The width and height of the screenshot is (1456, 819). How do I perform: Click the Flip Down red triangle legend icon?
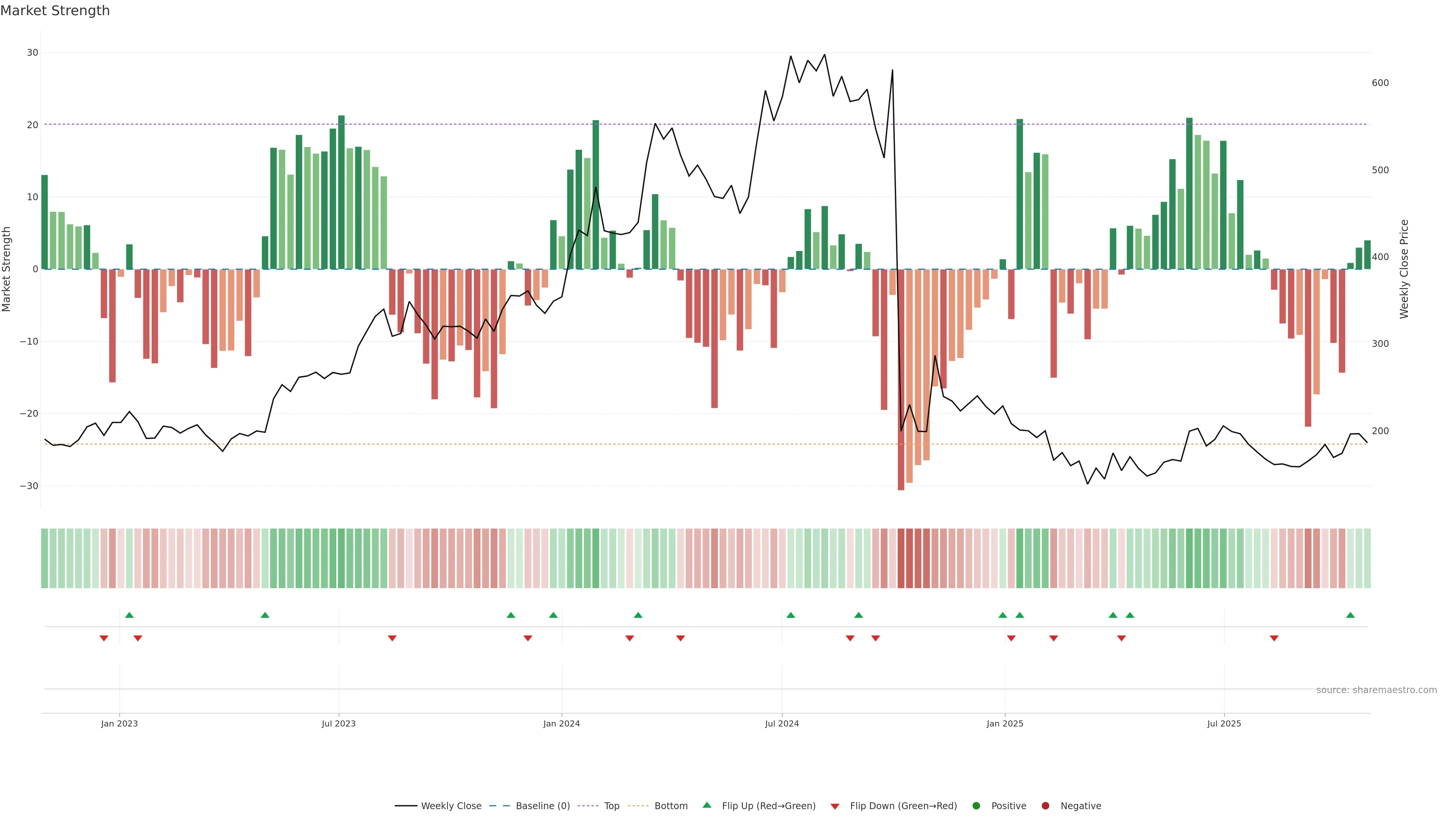(x=835, y=806)
